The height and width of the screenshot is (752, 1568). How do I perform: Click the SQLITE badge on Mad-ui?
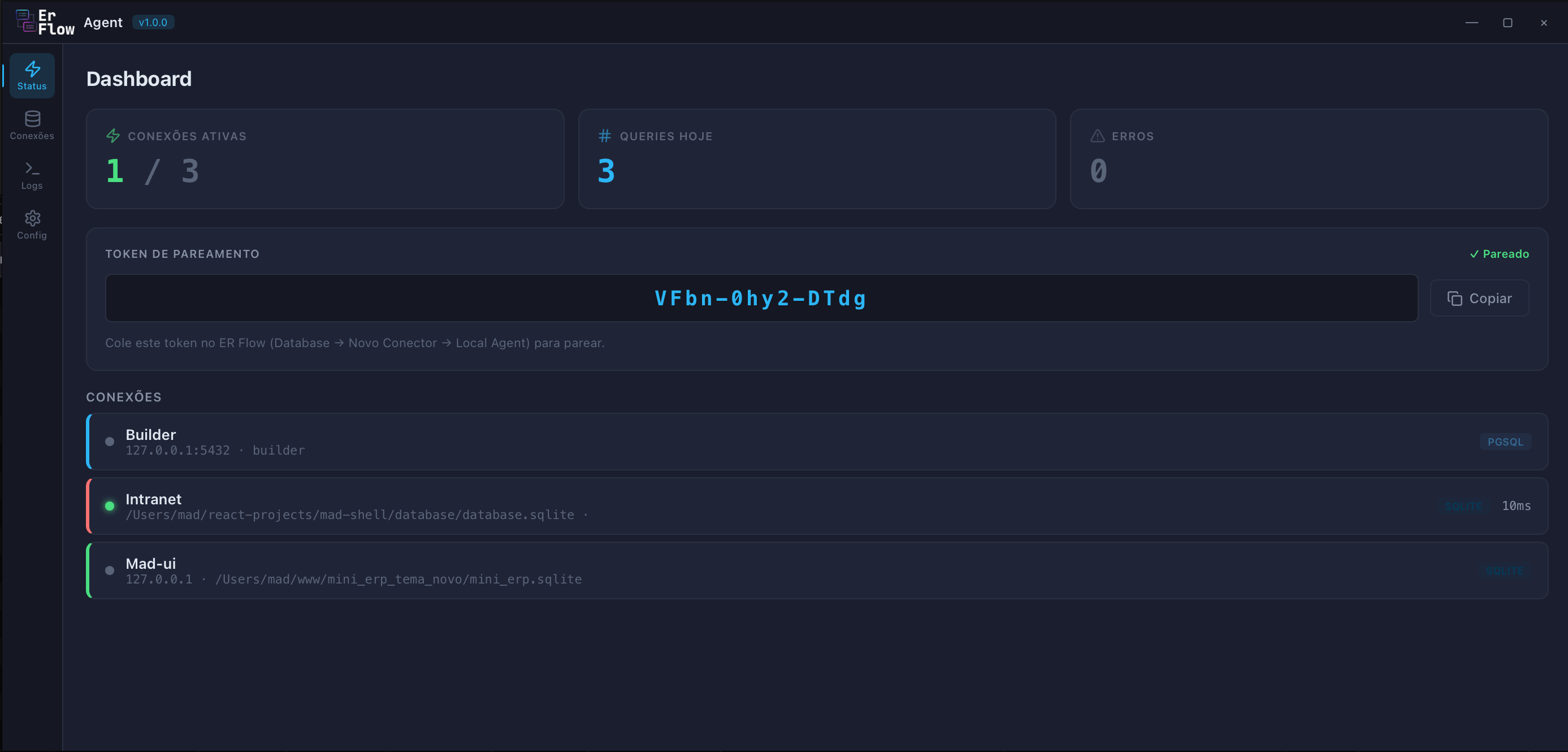click(1504, 571)
